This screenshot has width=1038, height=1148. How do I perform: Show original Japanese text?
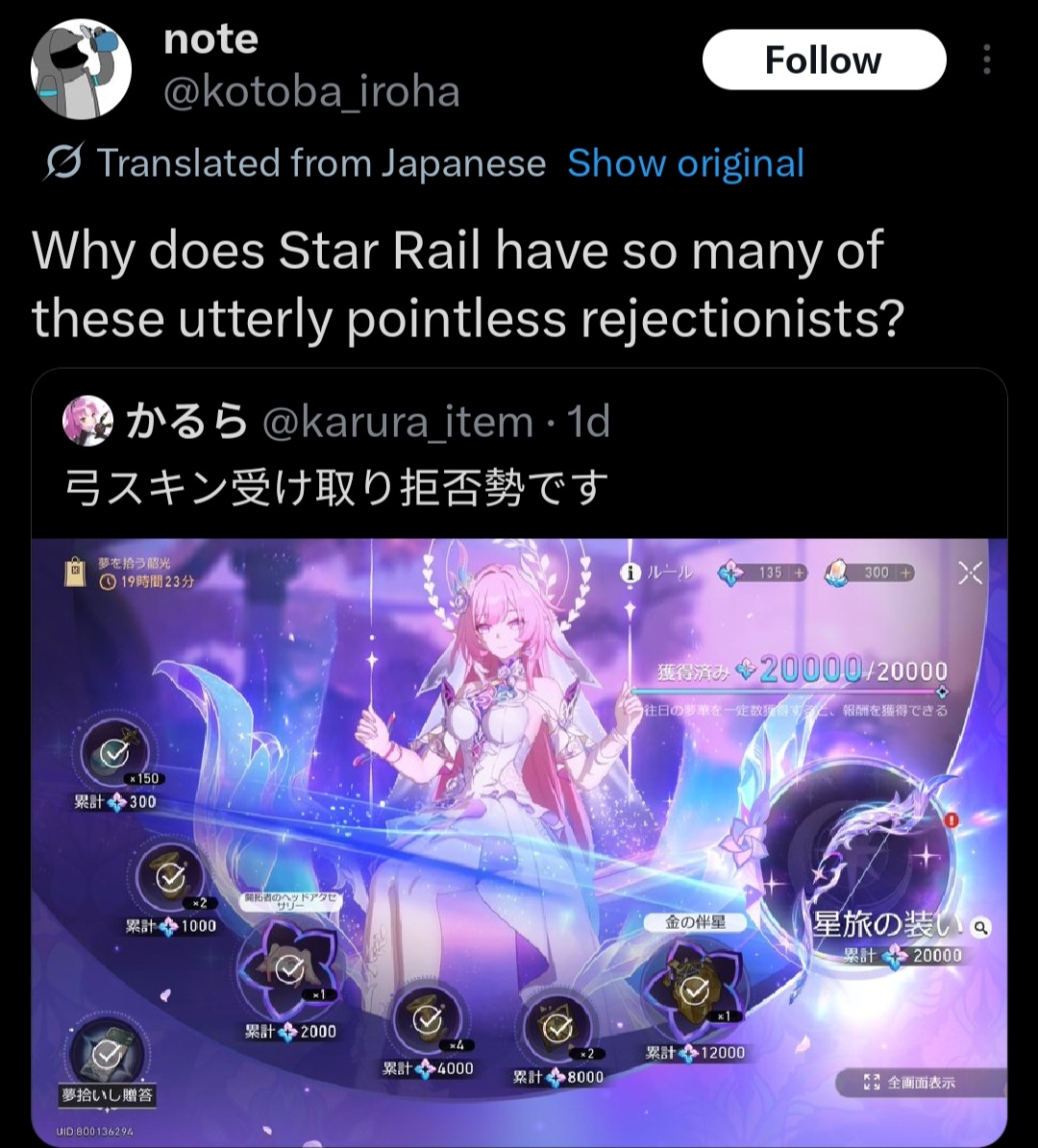pyautogui.click(x=685, y=162)
